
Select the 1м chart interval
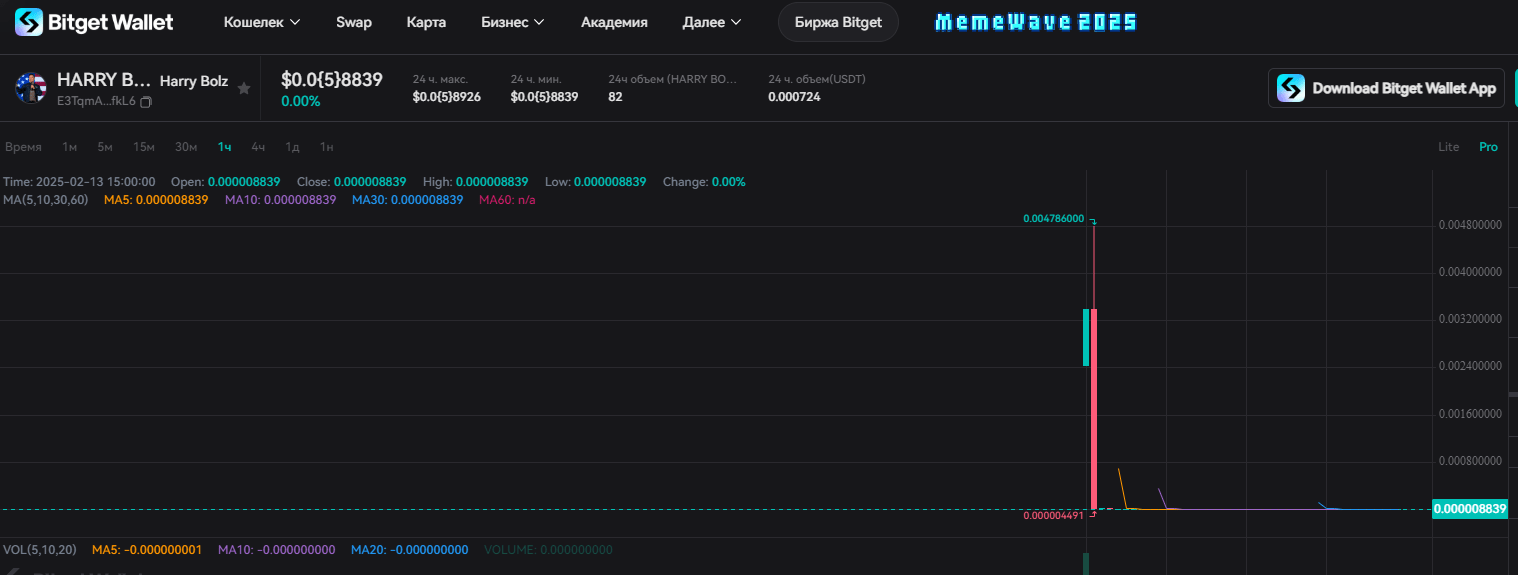click(69, 147)
